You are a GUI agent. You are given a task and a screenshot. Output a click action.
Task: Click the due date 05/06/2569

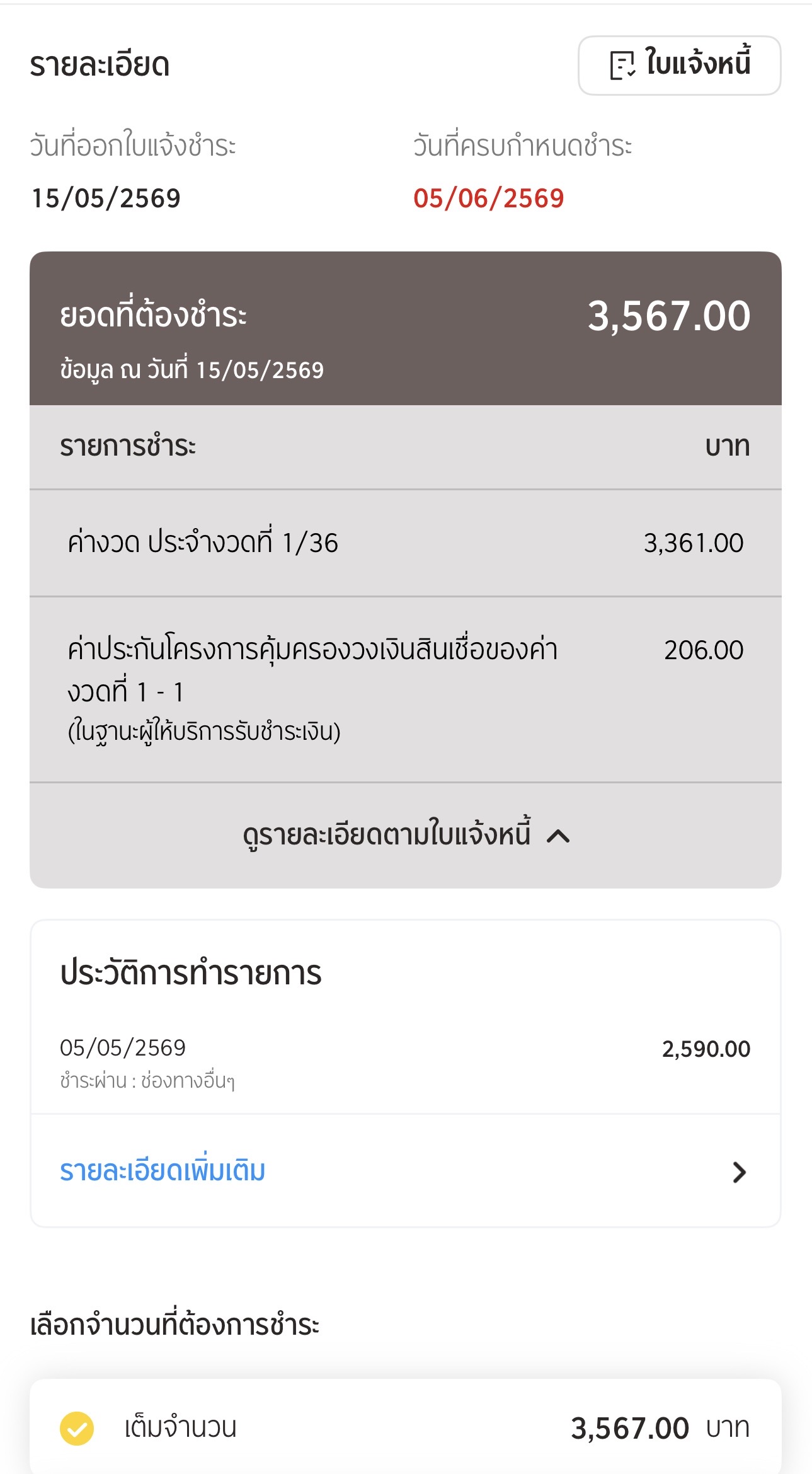489,199
